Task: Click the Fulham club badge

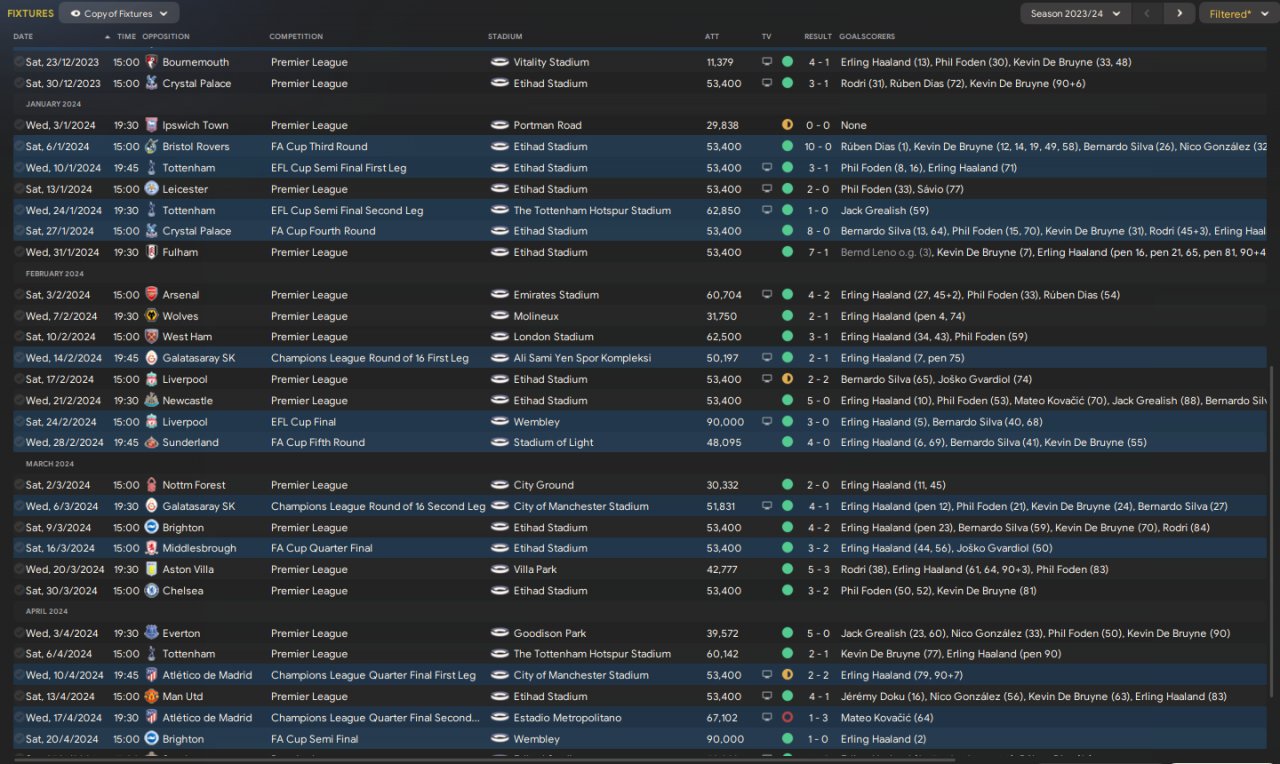Action: point(151,252)
